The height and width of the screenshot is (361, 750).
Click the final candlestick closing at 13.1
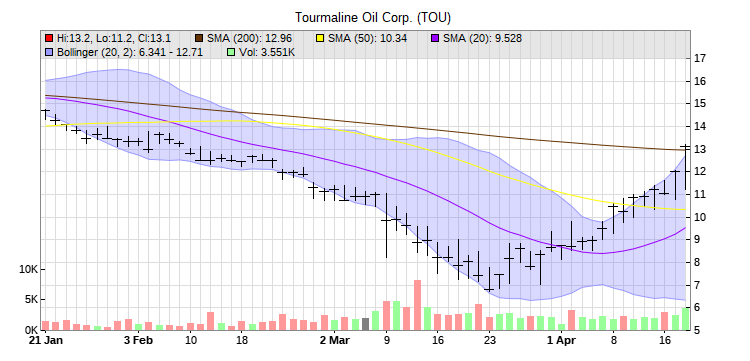pyautogui.click(x=685, y=167)
